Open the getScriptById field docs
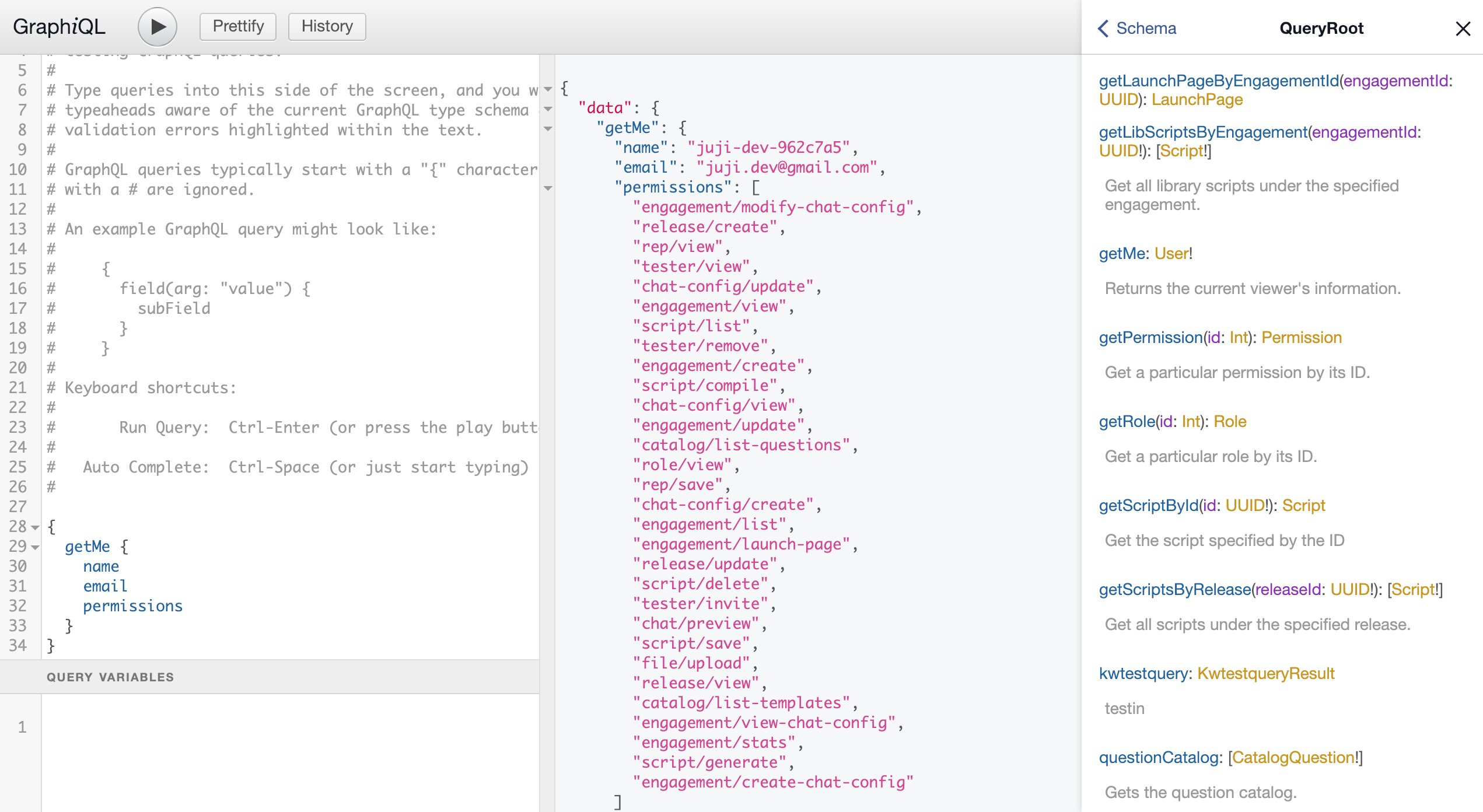The width and height of the screenshot is (1483, 812). click(x=1149, y=505)
